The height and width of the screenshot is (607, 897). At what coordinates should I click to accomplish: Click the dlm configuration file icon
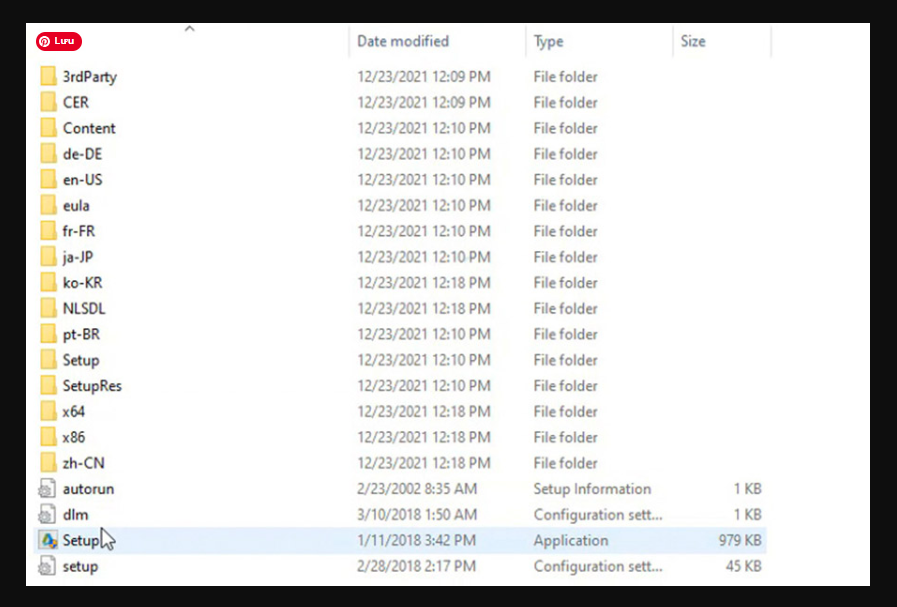pos(47,515)
